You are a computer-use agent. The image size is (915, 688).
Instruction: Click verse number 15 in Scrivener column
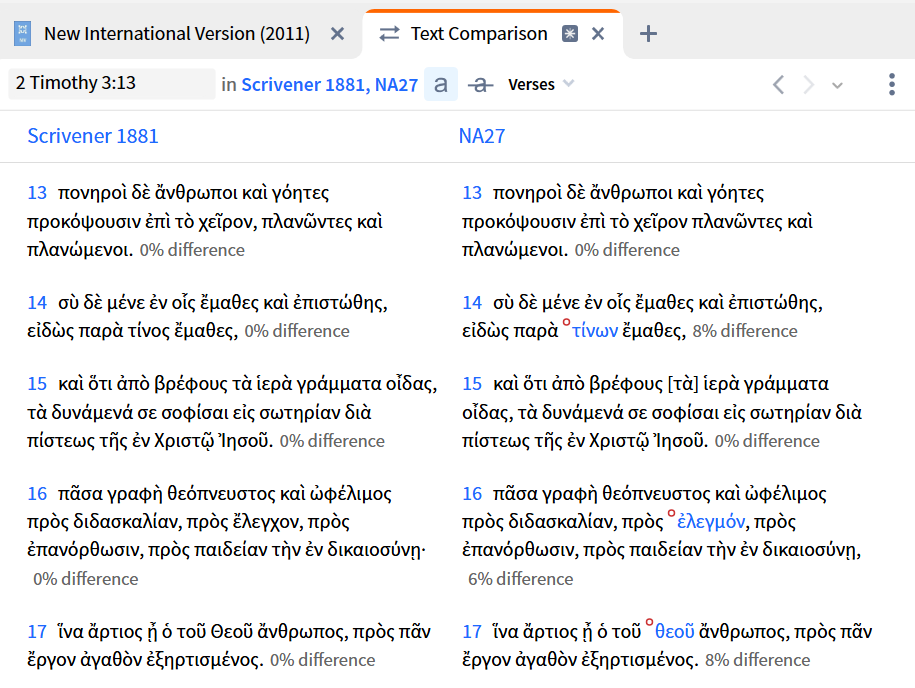tap(37, 383)
